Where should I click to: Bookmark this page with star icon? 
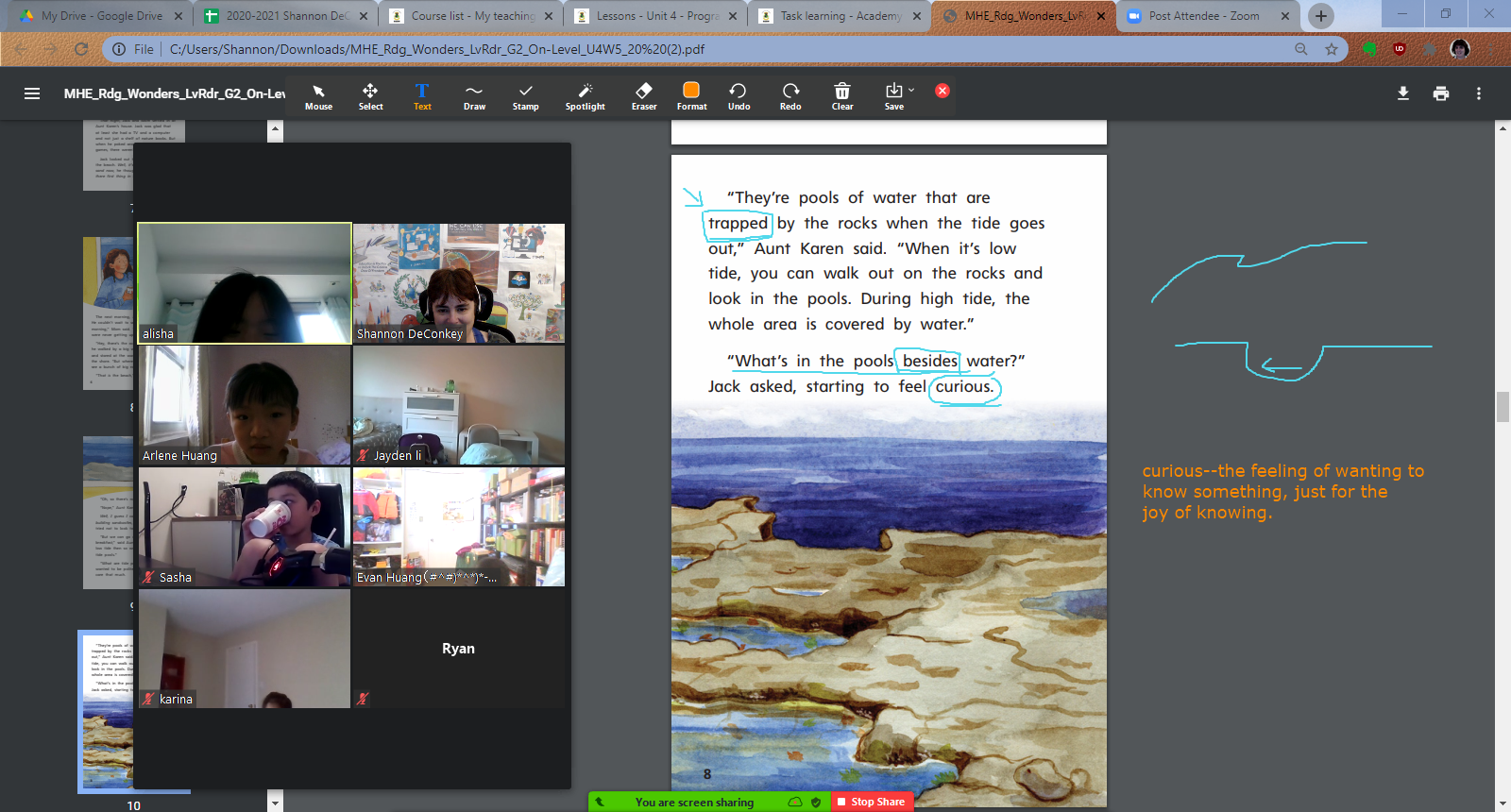[1332, 49]
